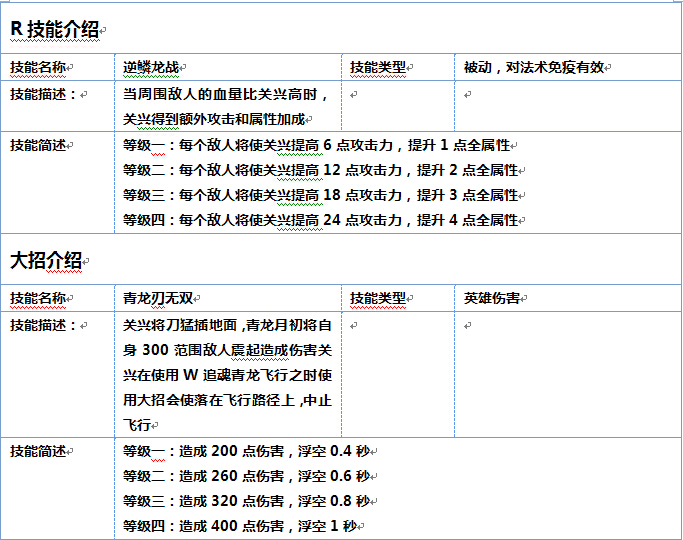Click the line "等级一：造成 200 点伤害"

247,451
